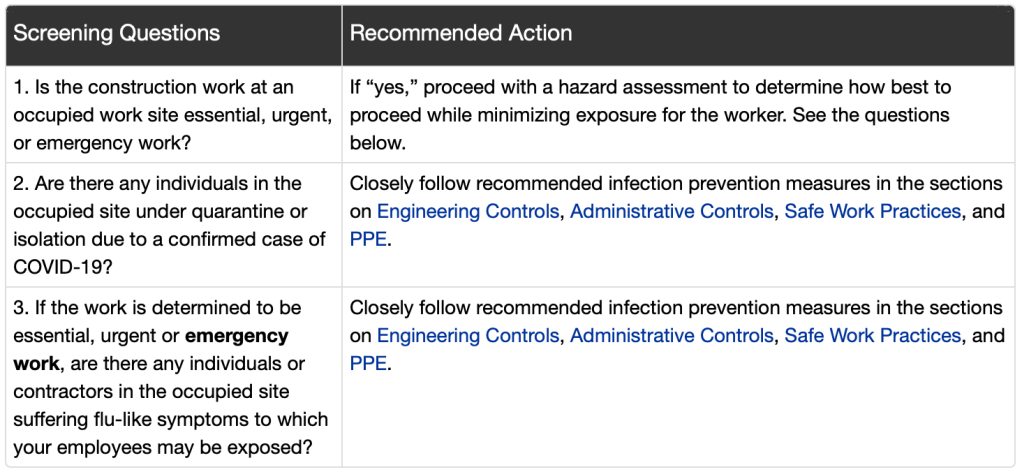Open Engineering Controls link in question 3 row
The width and height of the screenshot is (1022, 472).
[468, 335]
